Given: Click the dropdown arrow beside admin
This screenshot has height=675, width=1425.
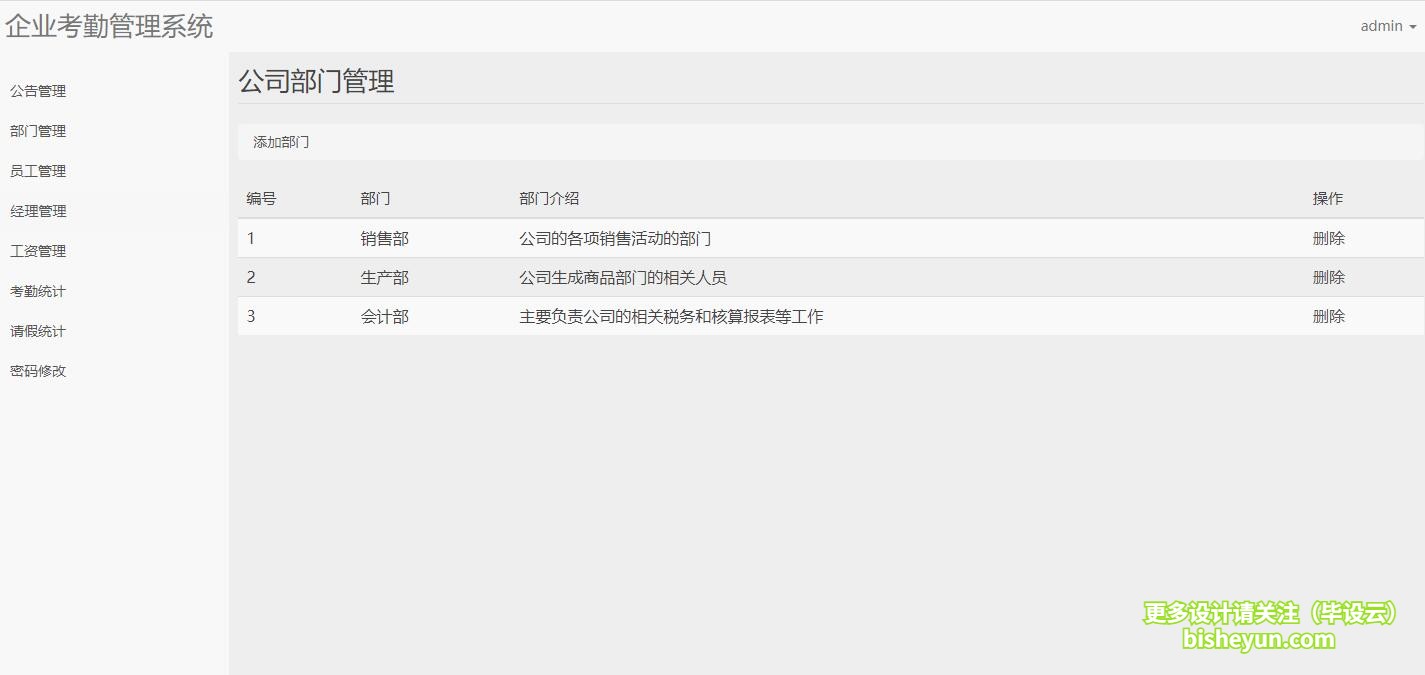Looking at the screenshot, I should coord(1411,28).
